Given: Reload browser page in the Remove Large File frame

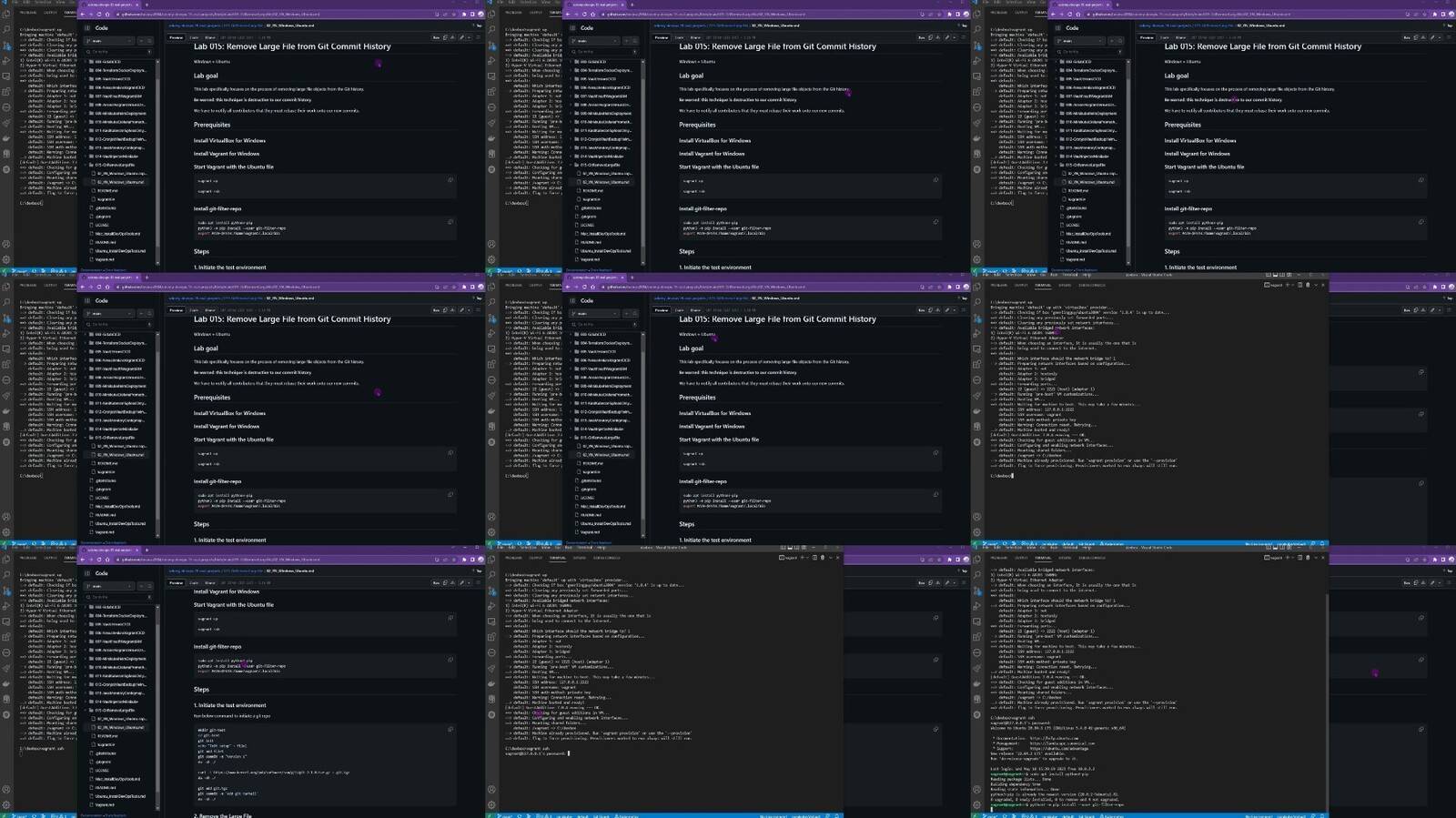Looking at the screenshot, I should point(99,560).
